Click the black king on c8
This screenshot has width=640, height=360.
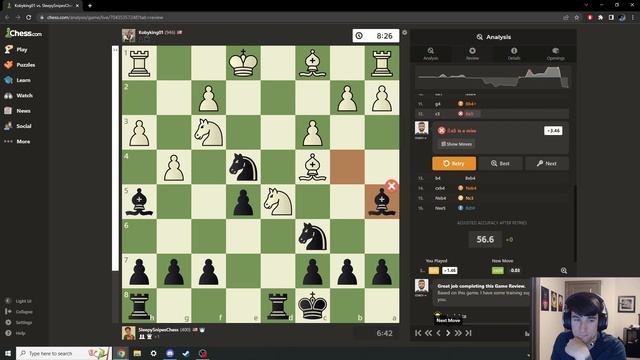click(x=313, y=306)
